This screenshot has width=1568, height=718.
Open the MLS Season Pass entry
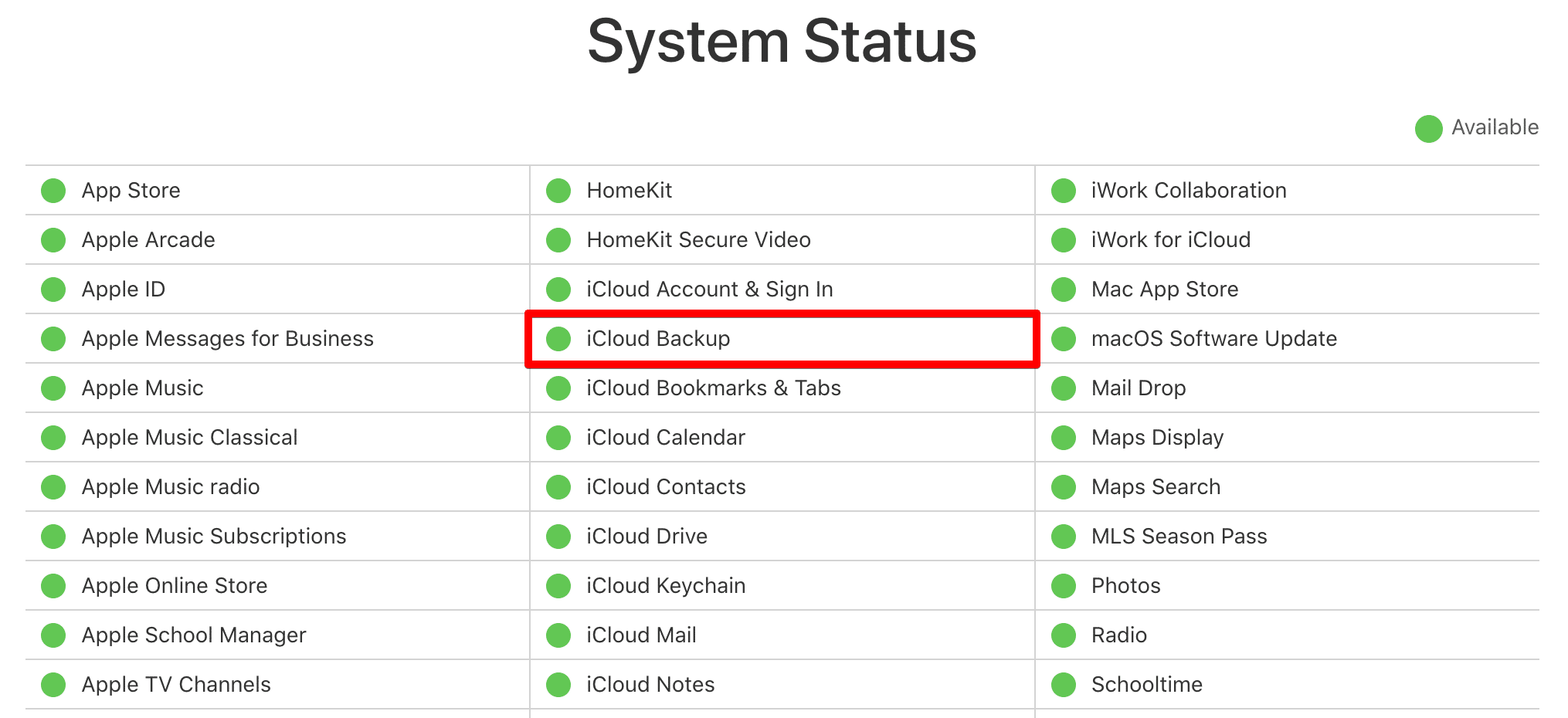(1179, 537)
